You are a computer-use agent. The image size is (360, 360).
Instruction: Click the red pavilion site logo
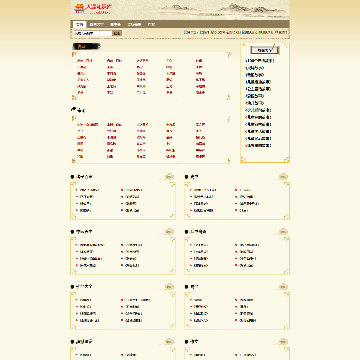click(79, 8)
